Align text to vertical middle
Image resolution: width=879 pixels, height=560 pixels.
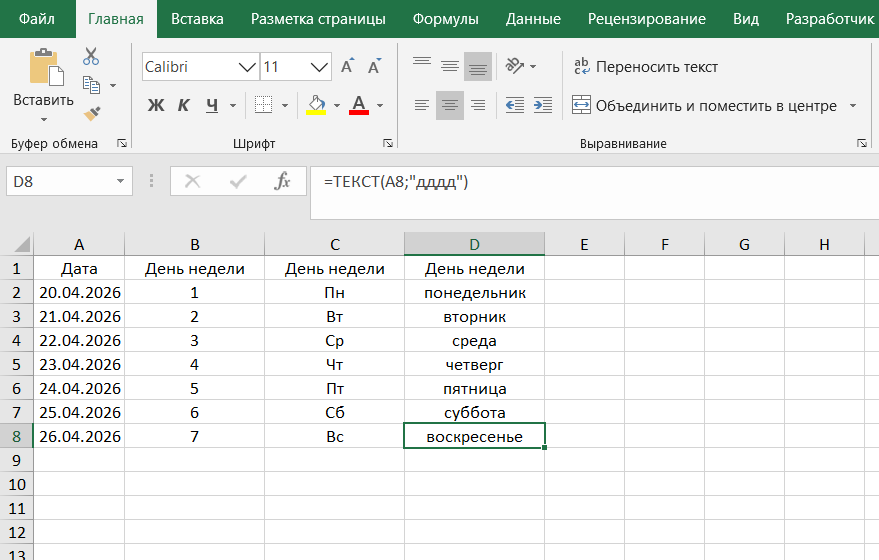[x=450, y=66]
